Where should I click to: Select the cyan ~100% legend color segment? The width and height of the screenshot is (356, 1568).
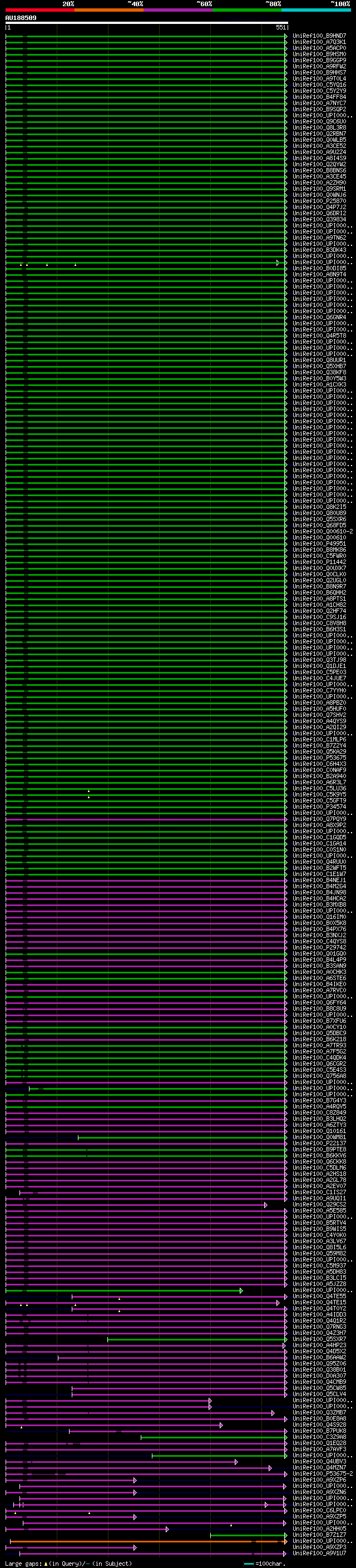tap(317, 10)
